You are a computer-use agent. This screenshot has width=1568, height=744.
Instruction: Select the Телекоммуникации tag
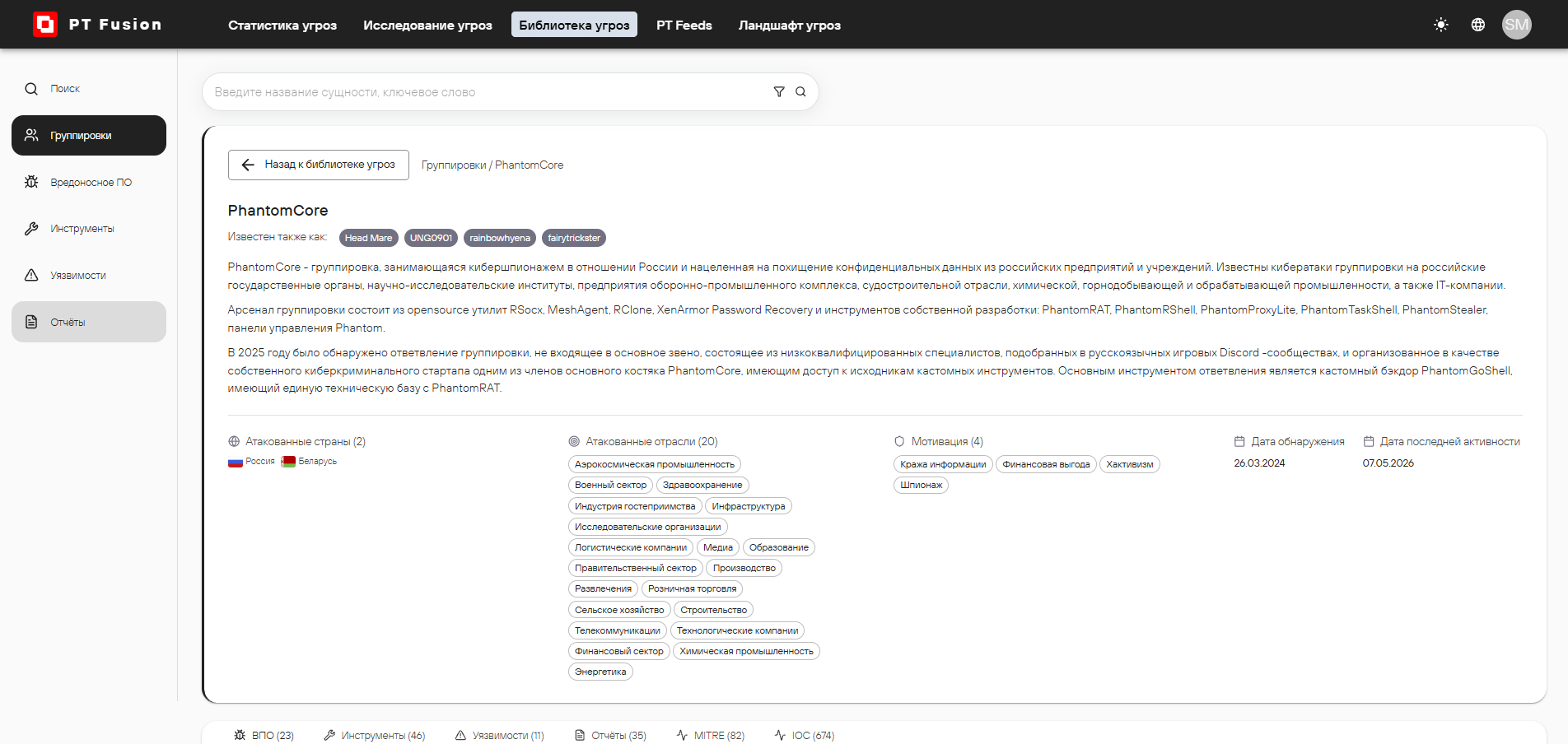618,630
